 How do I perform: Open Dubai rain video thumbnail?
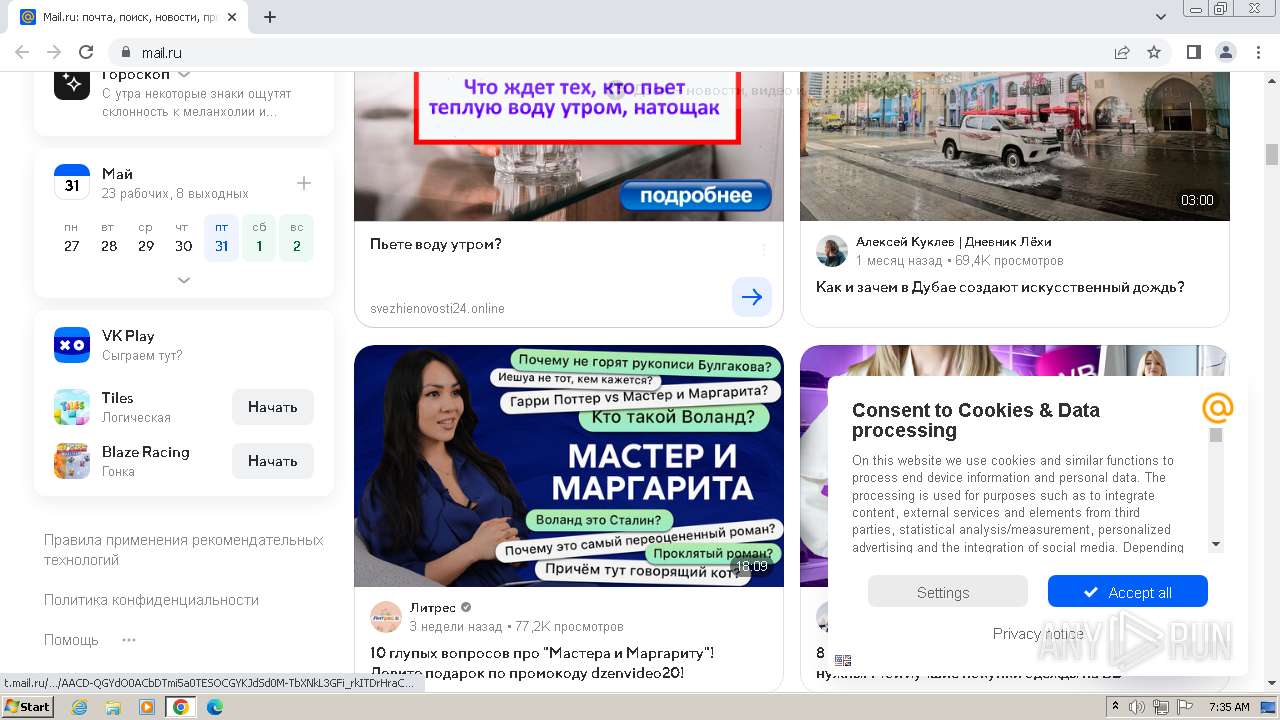1015,146
